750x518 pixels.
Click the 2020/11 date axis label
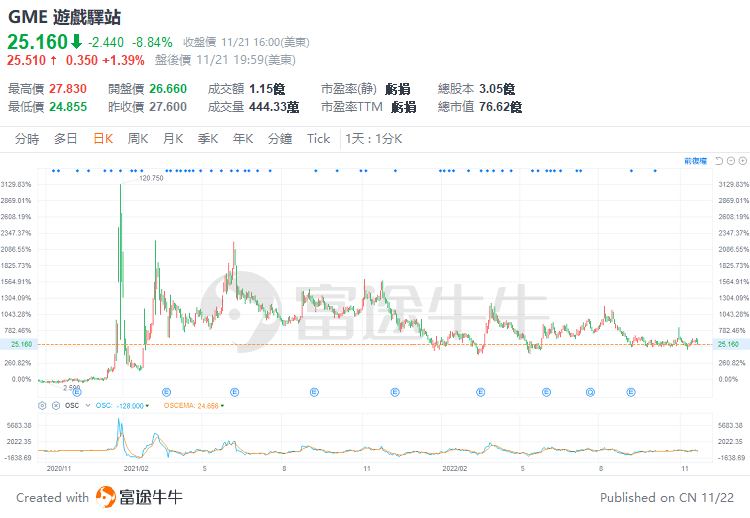click(x=59, y=469)
